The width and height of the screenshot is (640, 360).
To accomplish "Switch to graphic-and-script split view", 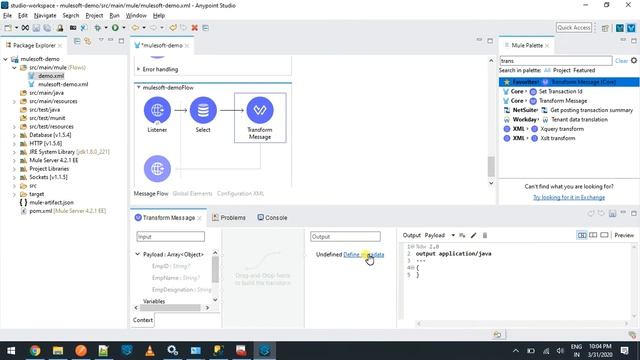I will coord(582,235).
